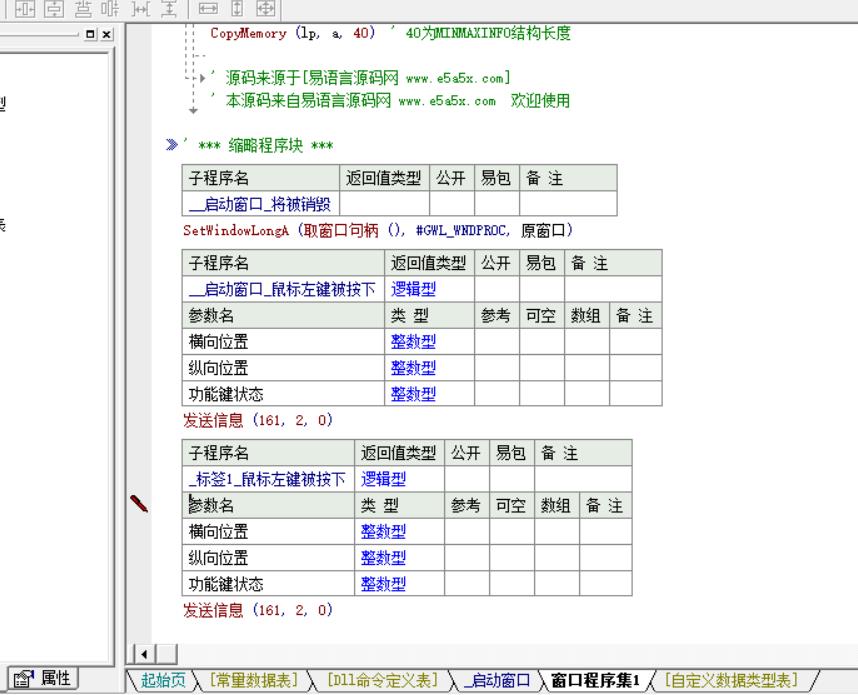Click the align bottoms toolbar icon
Image resolution: width=858 pixels, height=695 pixels.
click(x=83, y=9)
